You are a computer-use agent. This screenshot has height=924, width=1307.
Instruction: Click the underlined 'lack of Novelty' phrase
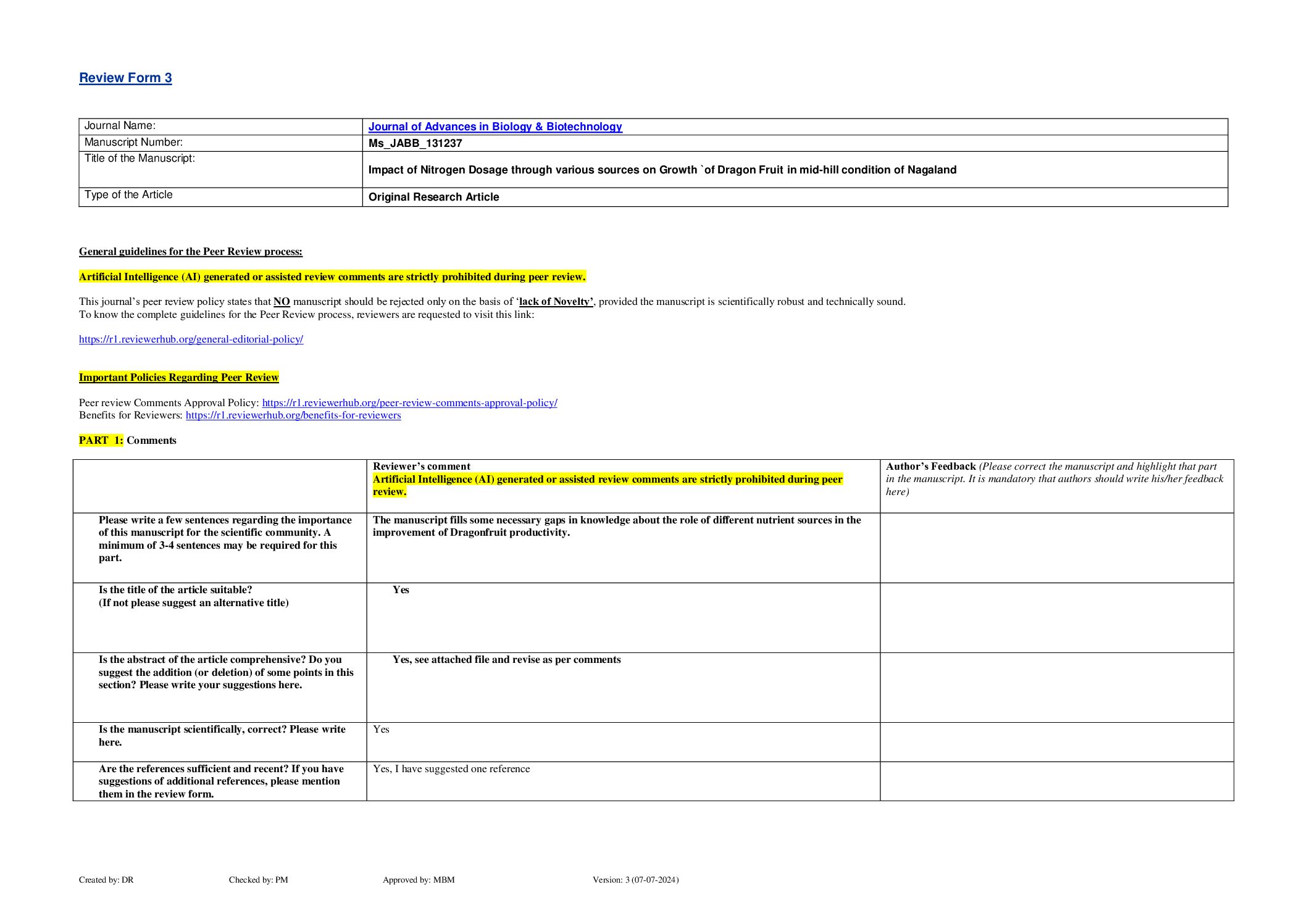tap(556, 301)
